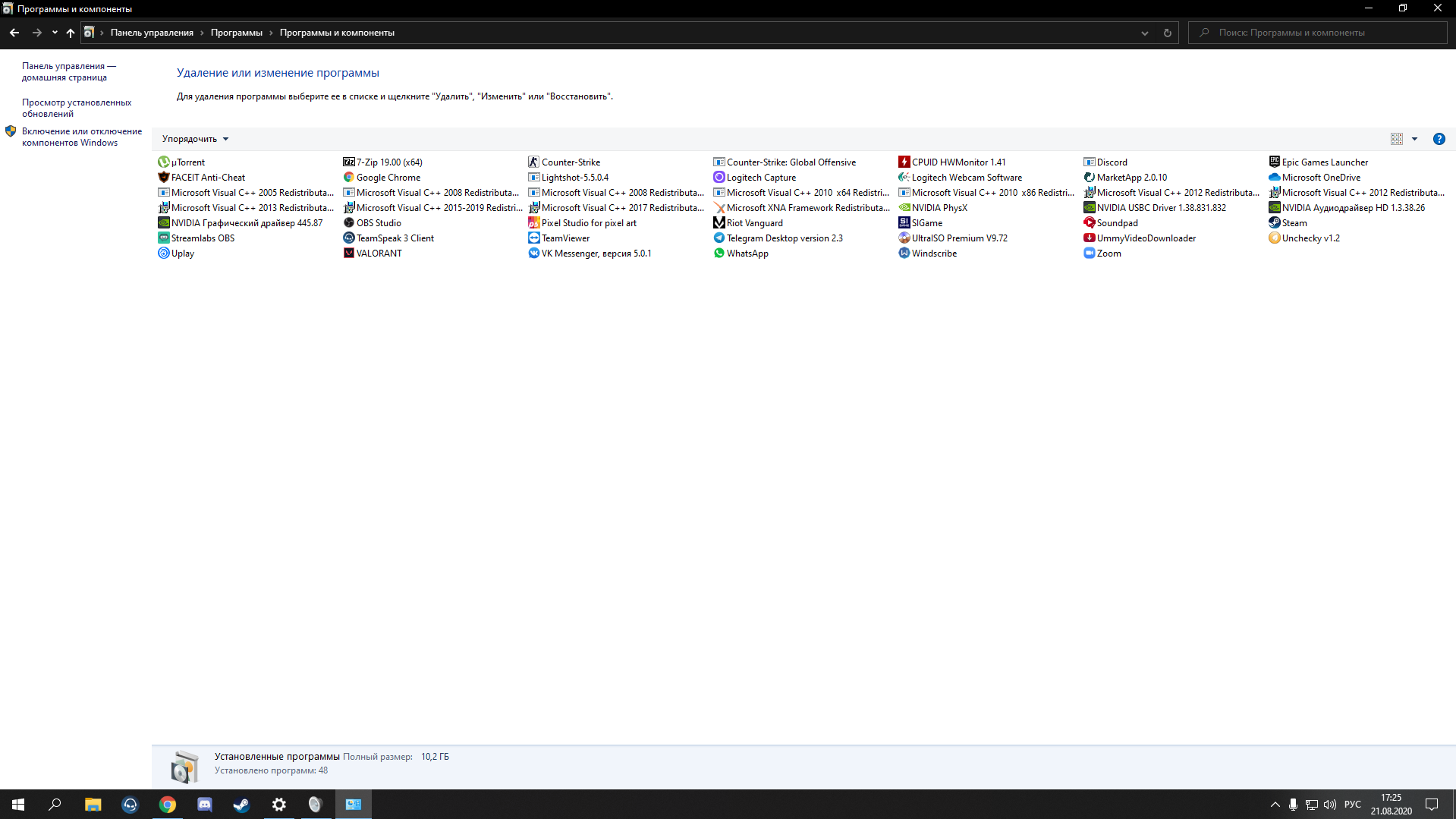
Task: Click the Windscribe icon
Action: [904, 254]
